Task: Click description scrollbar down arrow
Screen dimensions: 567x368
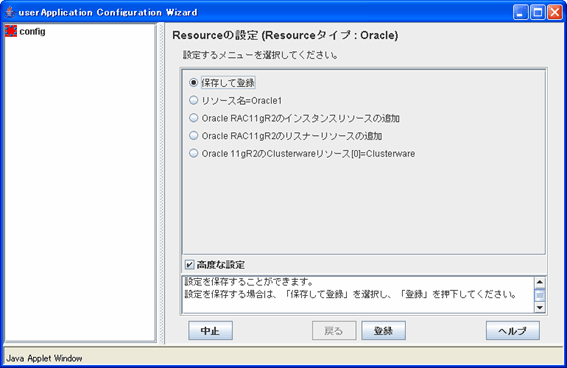Action: pyautogui.click(x=540, y=307)
